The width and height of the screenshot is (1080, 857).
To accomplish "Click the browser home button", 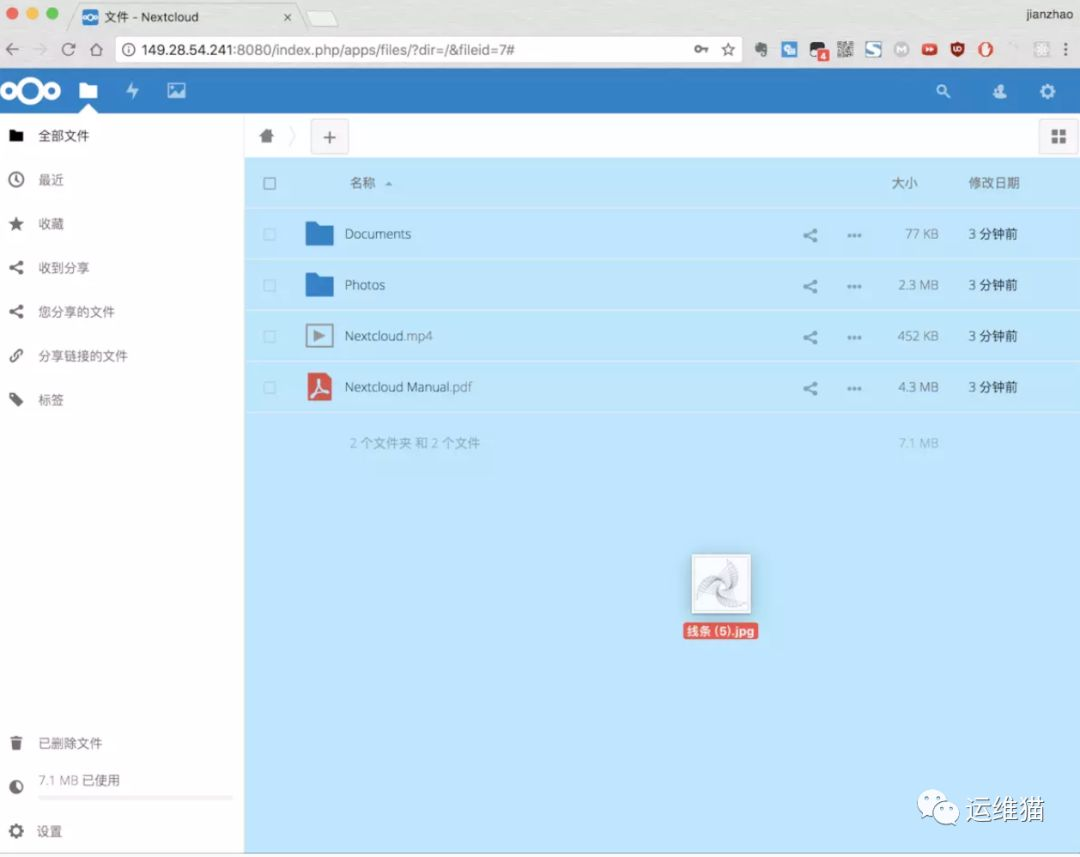I will pos(96,50).
